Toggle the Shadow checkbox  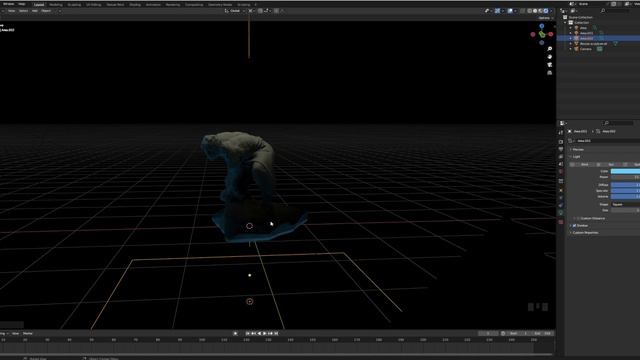pyautogui.click(x=575, y=226)
